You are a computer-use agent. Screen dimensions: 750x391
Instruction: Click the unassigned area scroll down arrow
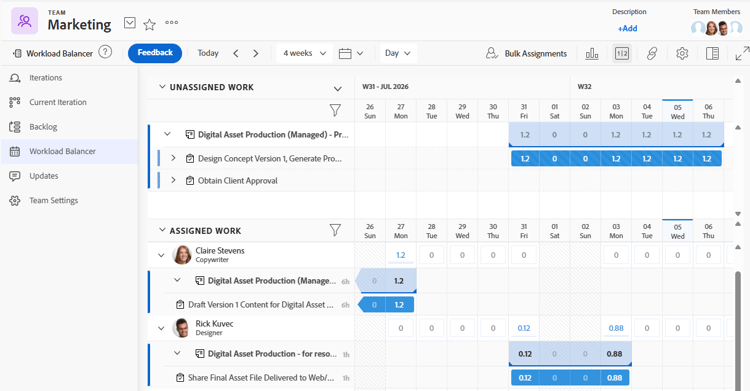tap(738, 214)
